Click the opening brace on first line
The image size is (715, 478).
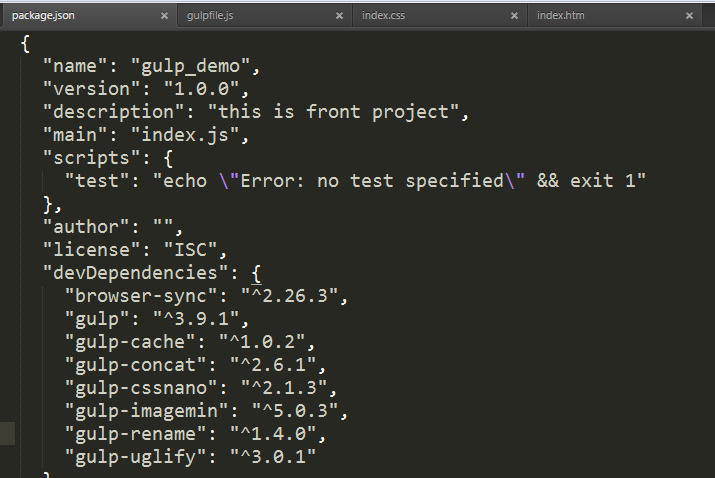click(x=26, y=44)
